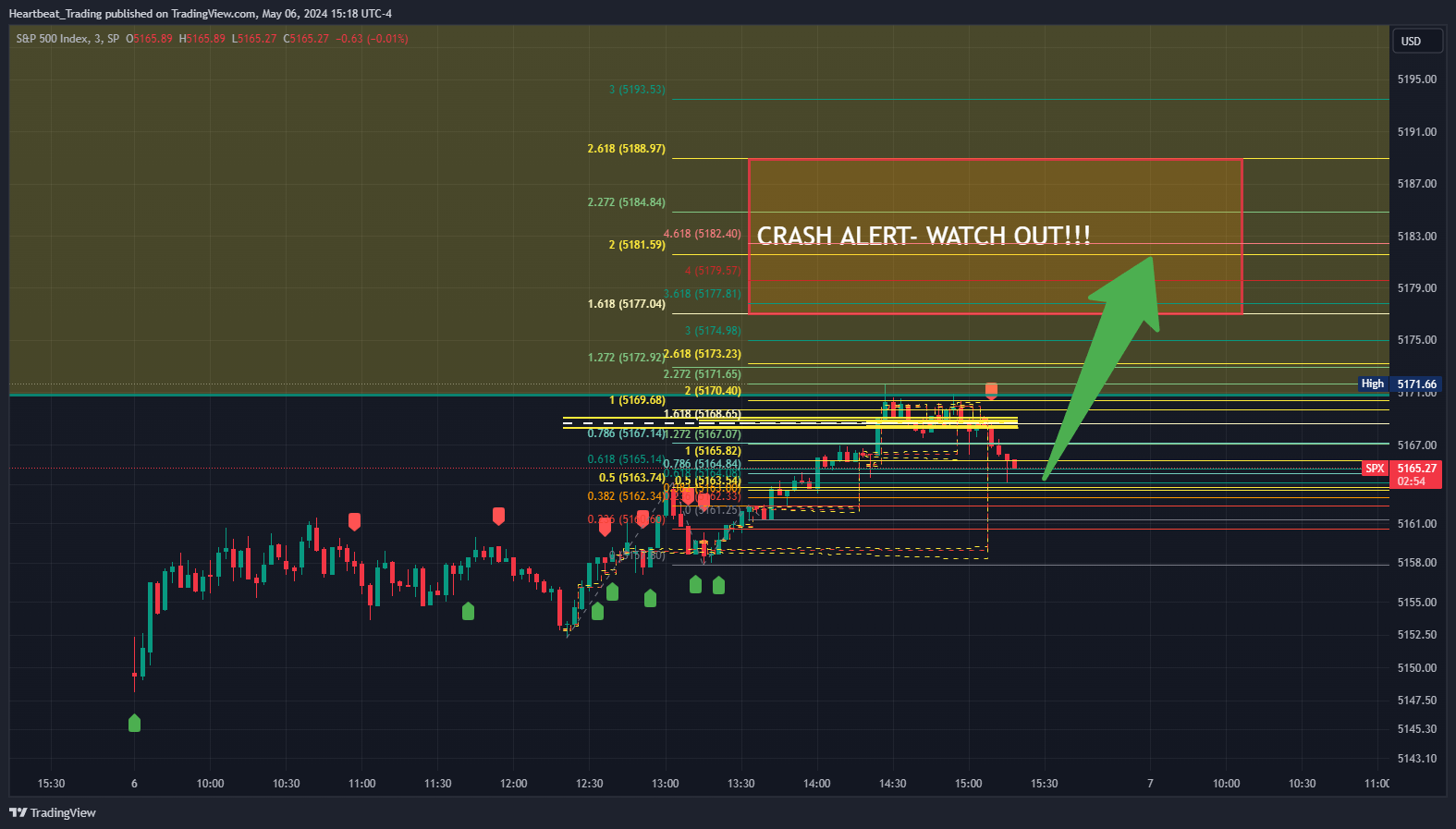The width and height of the screenshot is (1456, 829).
Task: Click Fibonacci label 0.5 (5163.74)
Action: [x=632, y=478]
